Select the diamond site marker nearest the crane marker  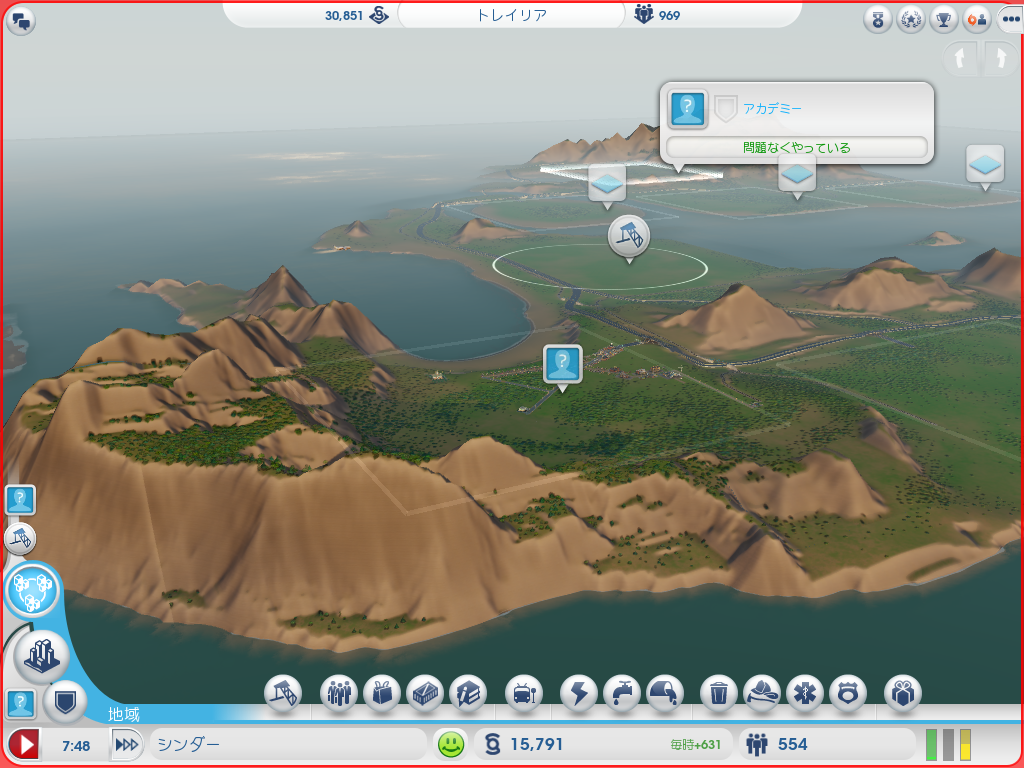click(607, 184)
